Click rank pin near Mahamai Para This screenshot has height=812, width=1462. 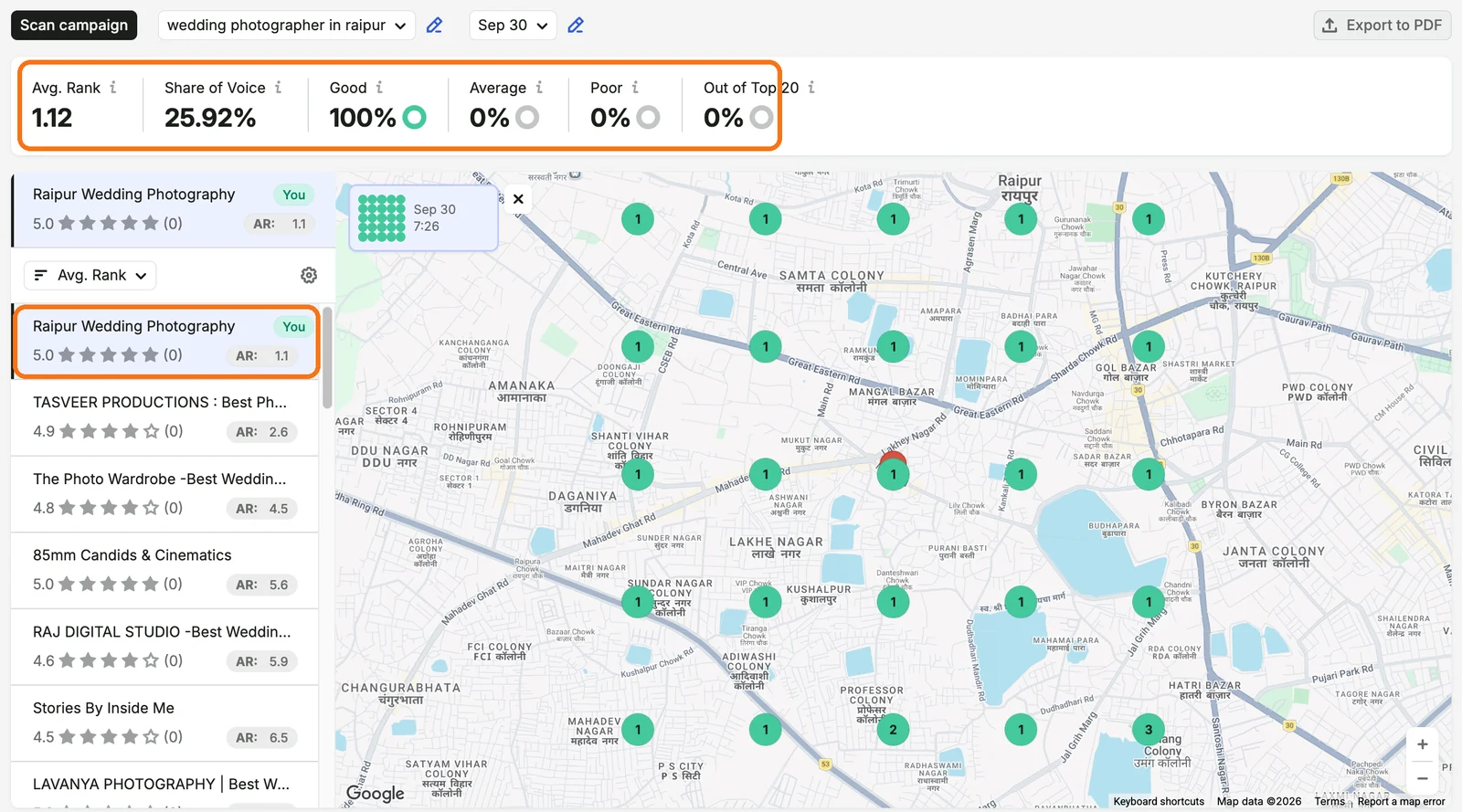tap(1021, 601)
